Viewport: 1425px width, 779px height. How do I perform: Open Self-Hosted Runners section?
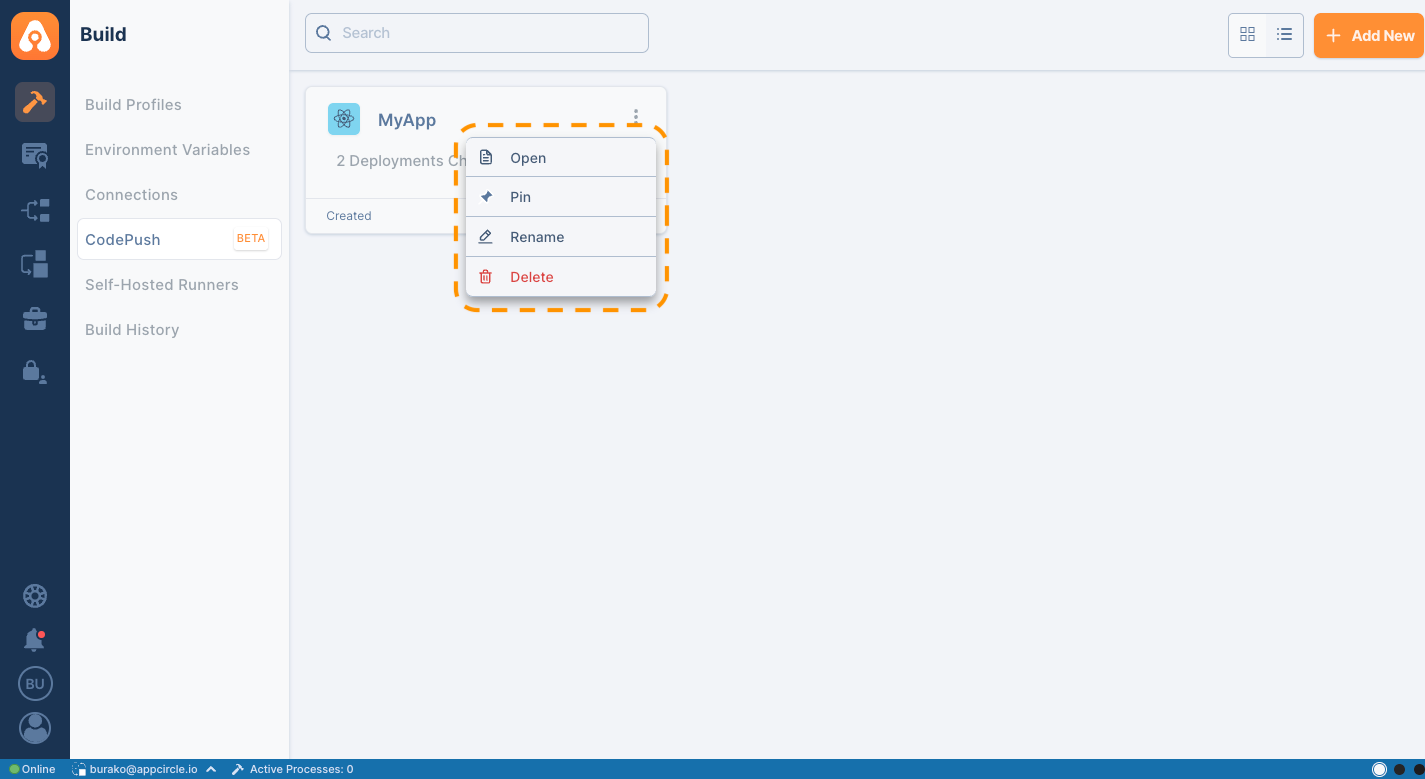click(x=161, y=285)
